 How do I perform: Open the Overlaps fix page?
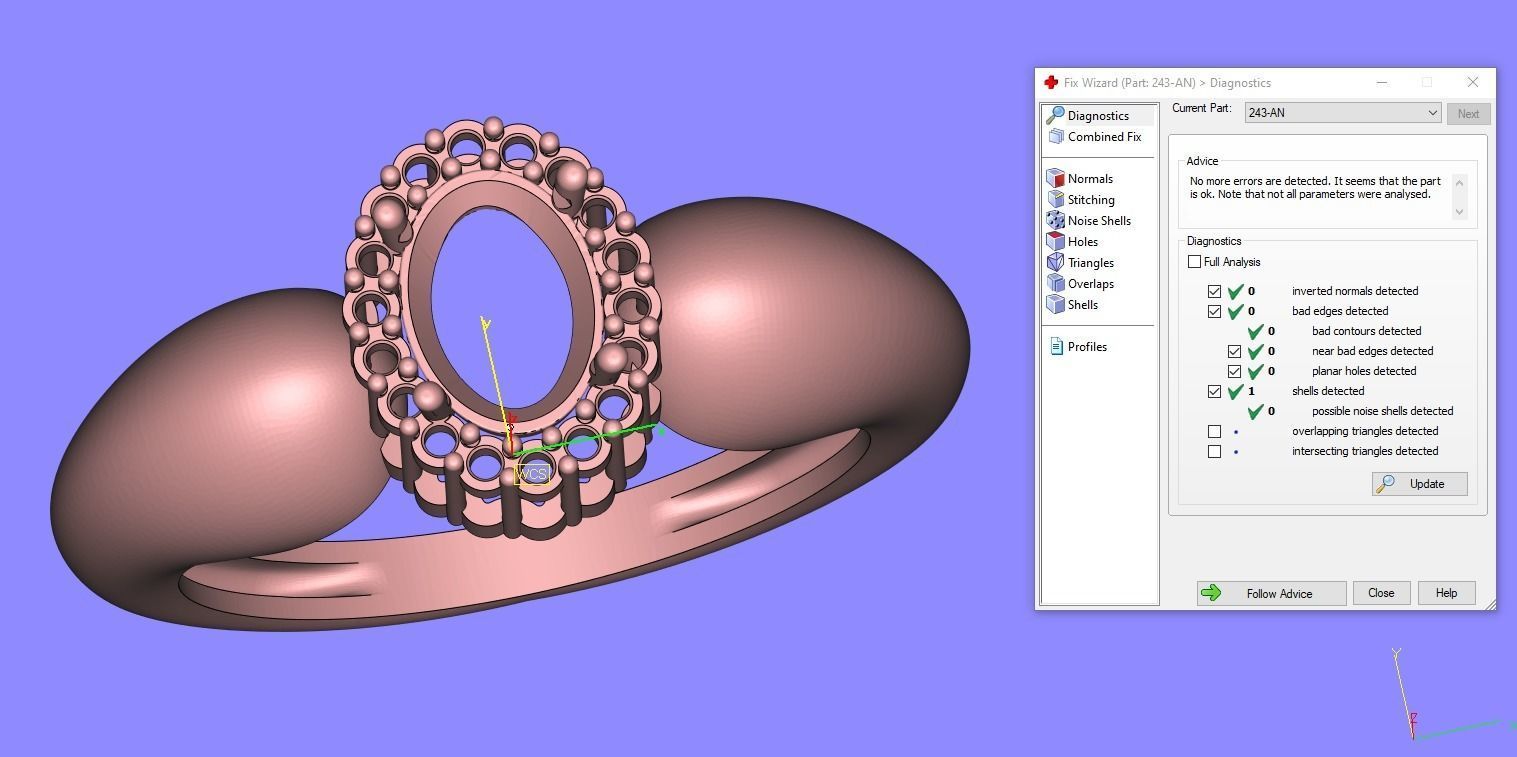1090,284
